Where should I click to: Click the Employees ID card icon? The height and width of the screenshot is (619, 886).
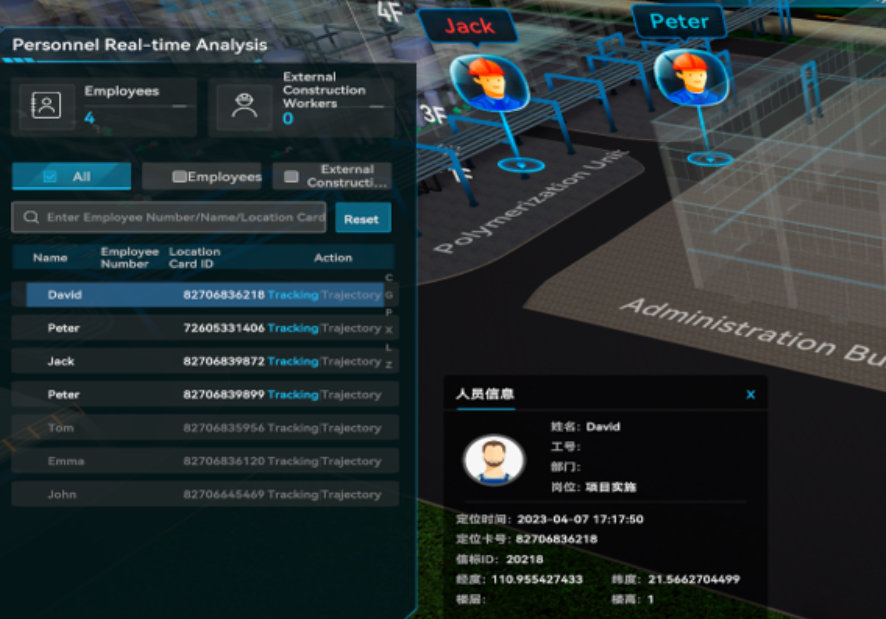pos(46,106)
